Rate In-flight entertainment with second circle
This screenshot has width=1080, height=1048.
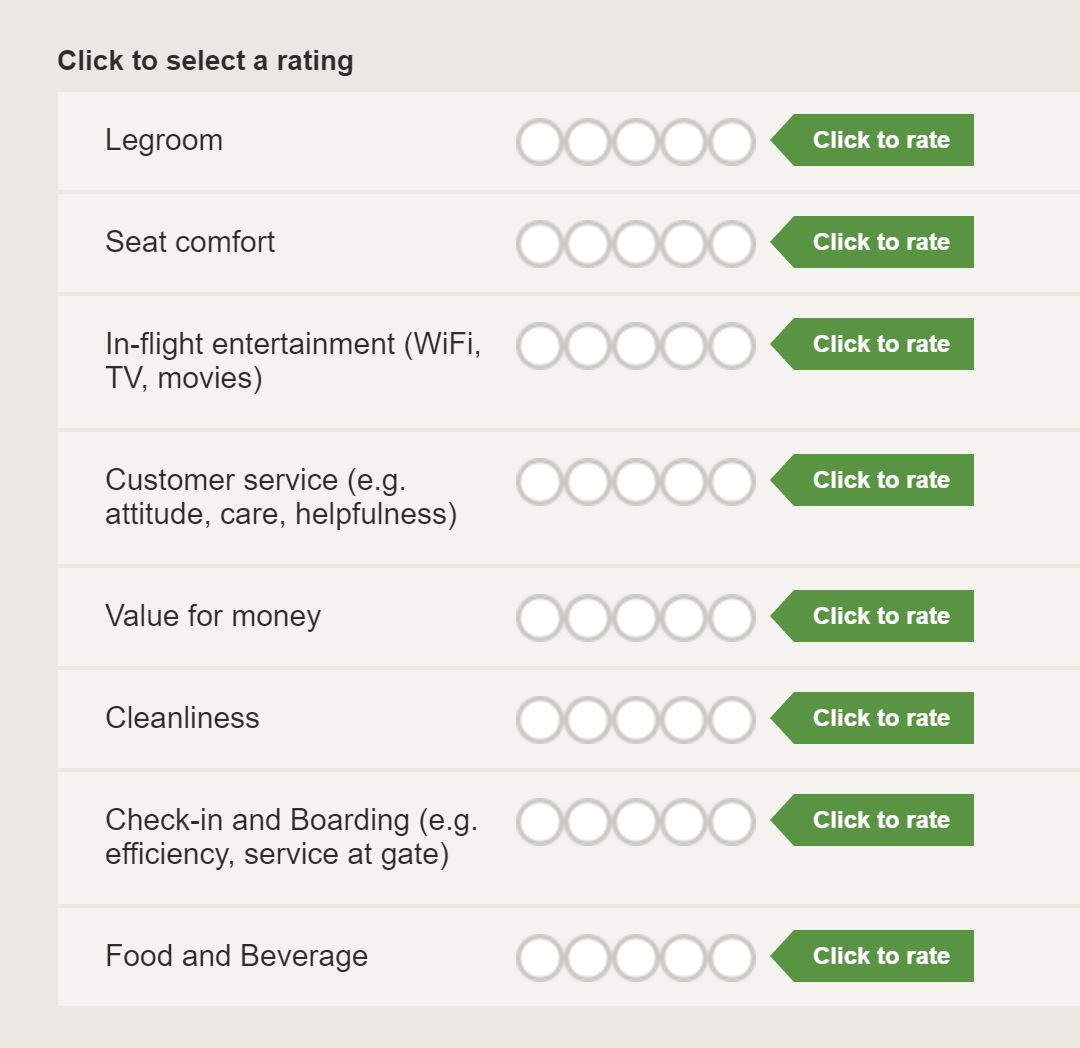(588, 346)
